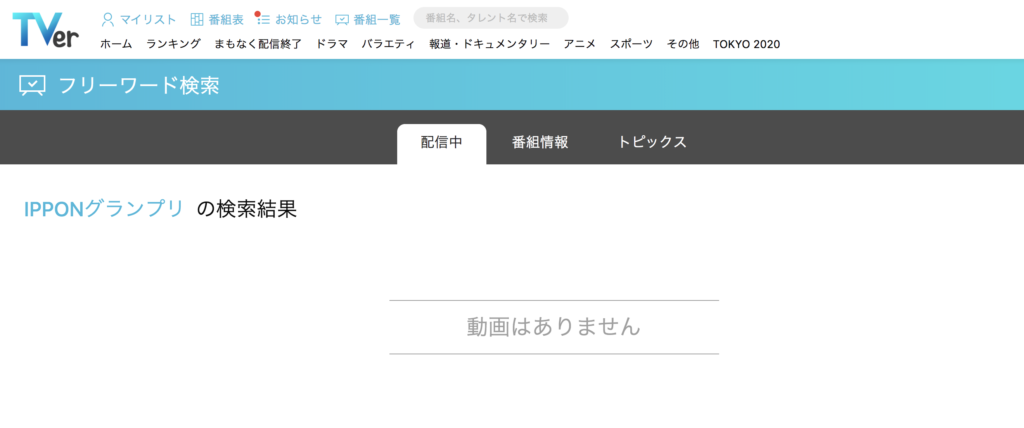Click the の検索結果 text

tap(247, 209)
